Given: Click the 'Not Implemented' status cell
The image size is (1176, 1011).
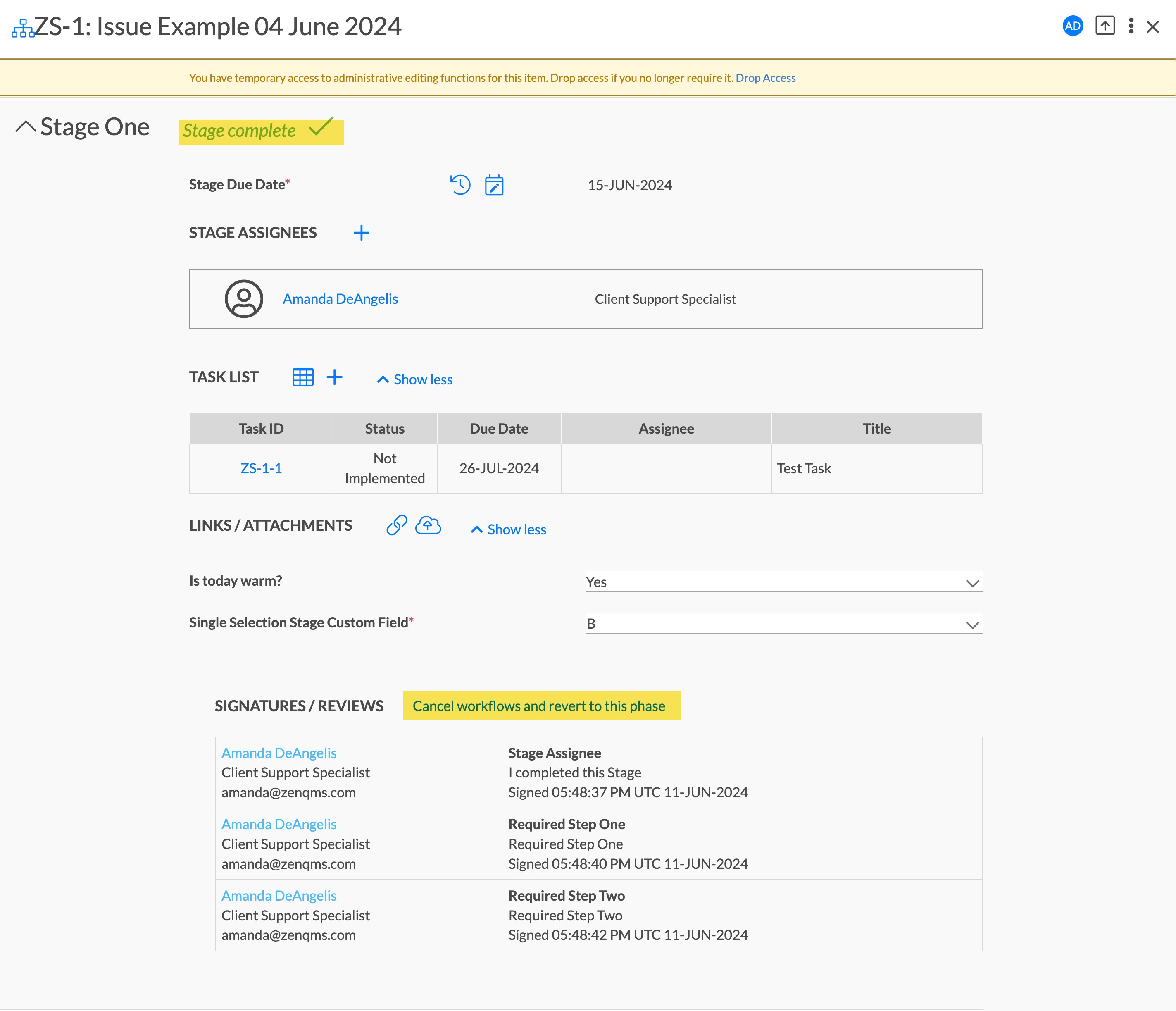Looking at the screenshot, I should [x=384, y=468].
